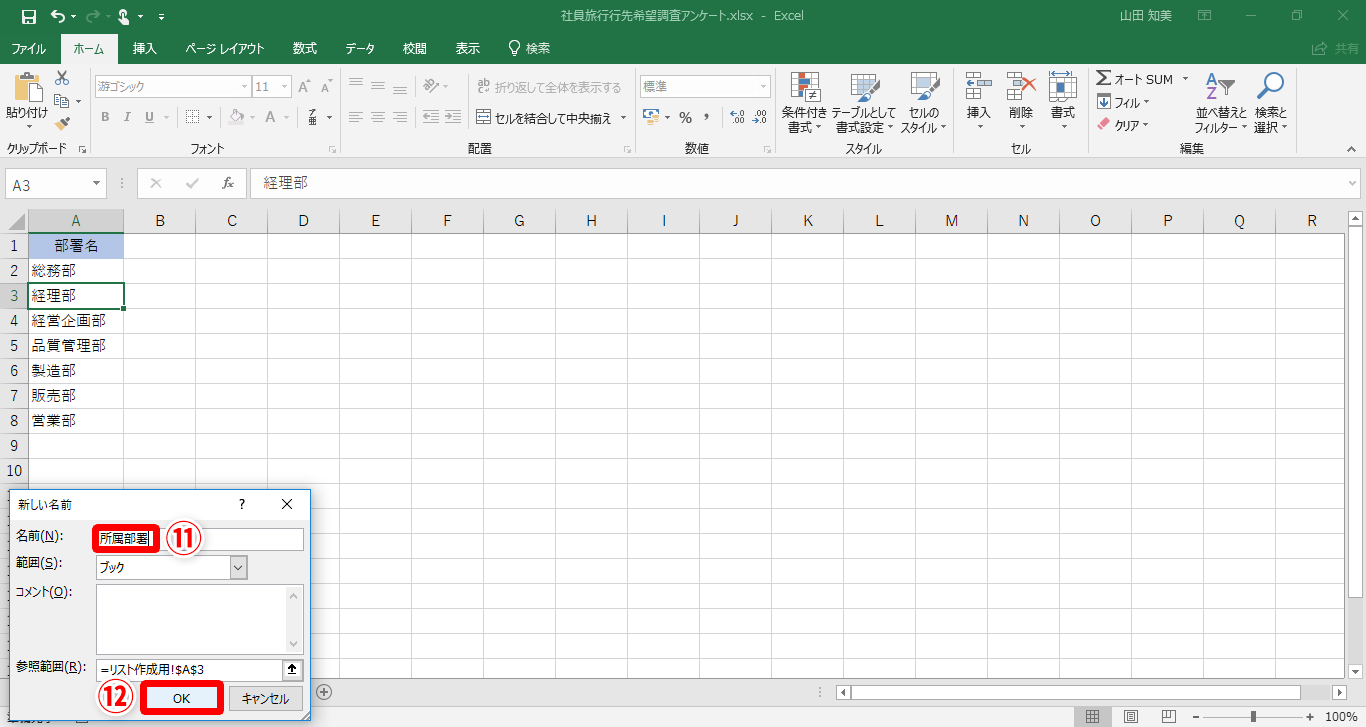
Task: Open the フィル fill dropdown
Action: pyautogui.click(x=1122, y=102)
